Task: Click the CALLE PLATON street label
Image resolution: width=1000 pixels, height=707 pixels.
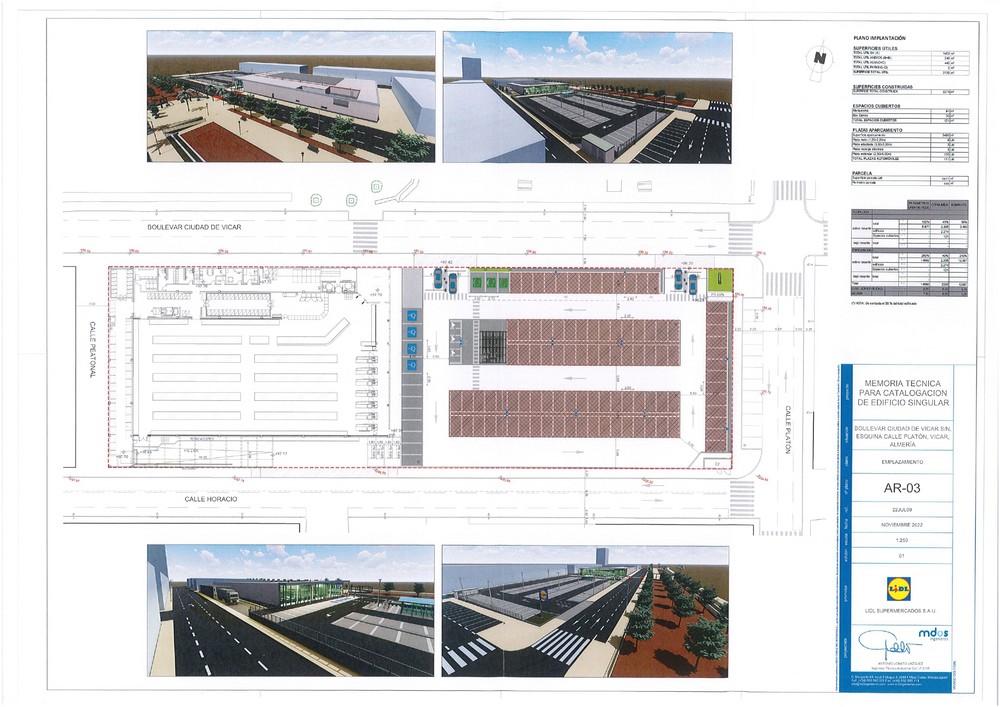Action: (787, 430)
